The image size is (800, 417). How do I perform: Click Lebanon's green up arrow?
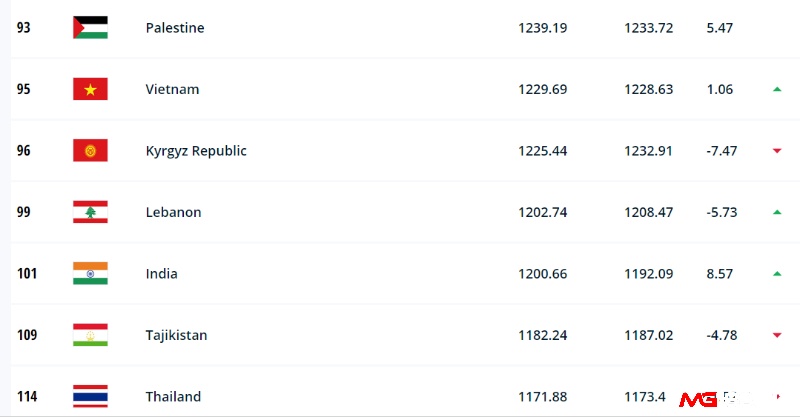click(777, 212)
